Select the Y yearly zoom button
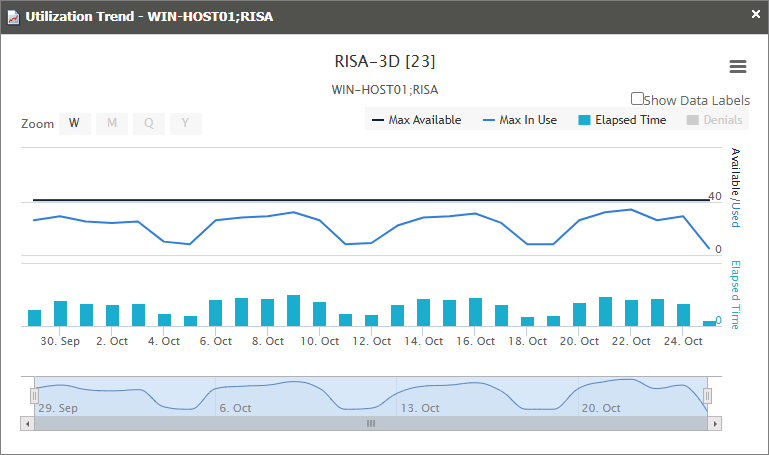This screenshot has height=455, width=769. coord(185,124)
